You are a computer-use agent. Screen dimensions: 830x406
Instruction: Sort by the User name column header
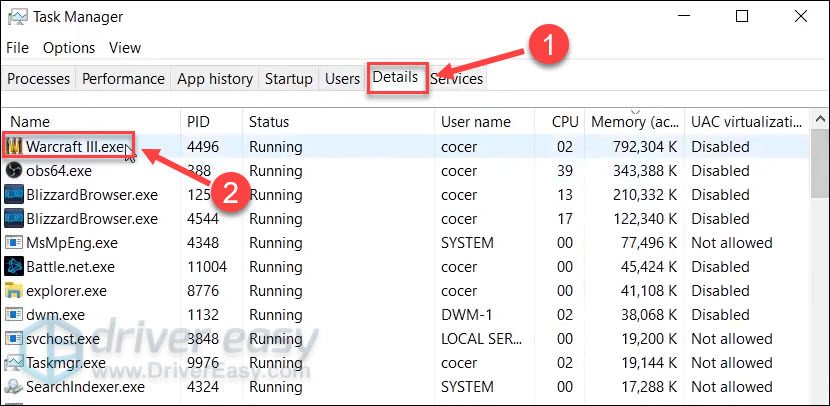click(x=484, y=122)
